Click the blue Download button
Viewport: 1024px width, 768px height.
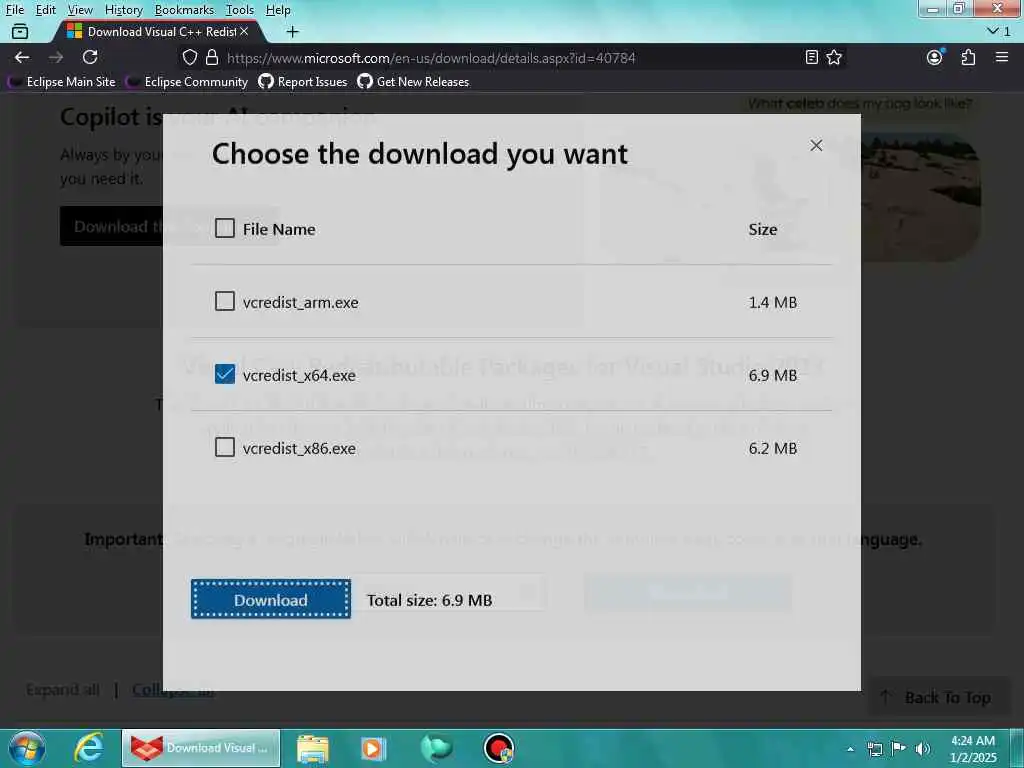click(x=270, y=599)
